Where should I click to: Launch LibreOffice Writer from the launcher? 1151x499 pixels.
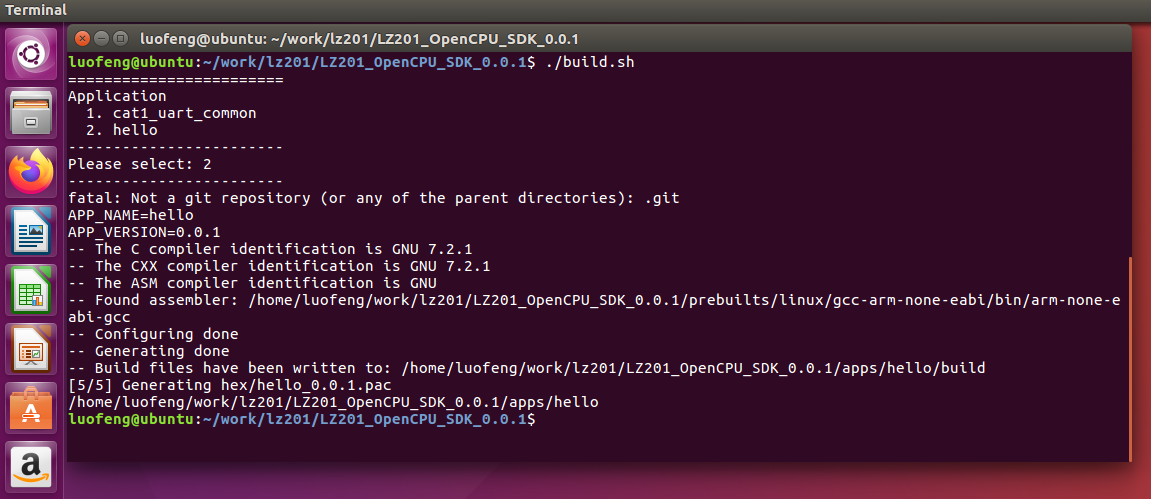pyautogui.click(x=32, y=230)
